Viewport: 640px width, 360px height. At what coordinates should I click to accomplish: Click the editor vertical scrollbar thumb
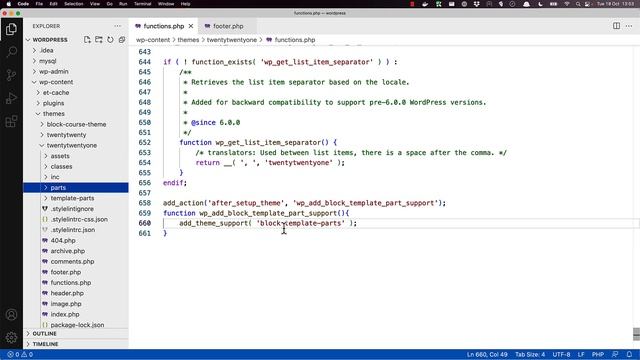tap(636, 334)
